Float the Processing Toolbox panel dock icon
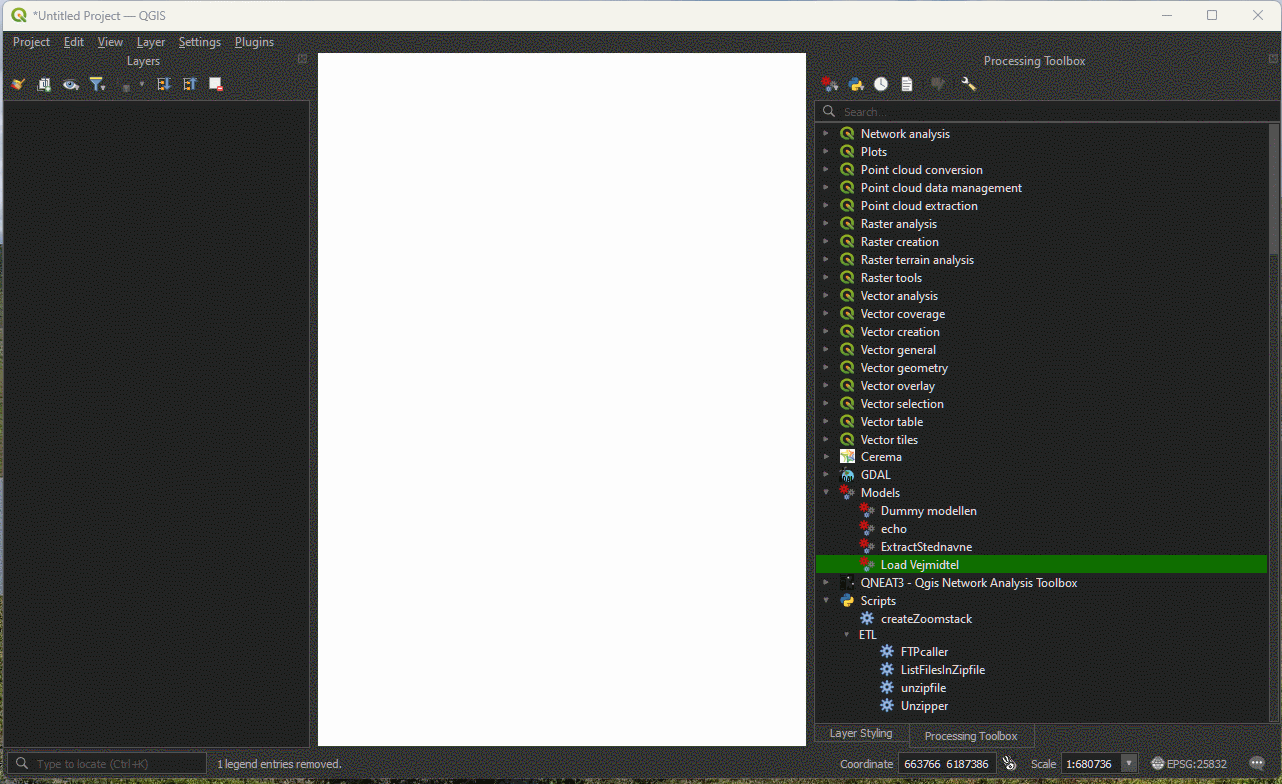Viewport: 1282px width, 784px height. 1274,59
